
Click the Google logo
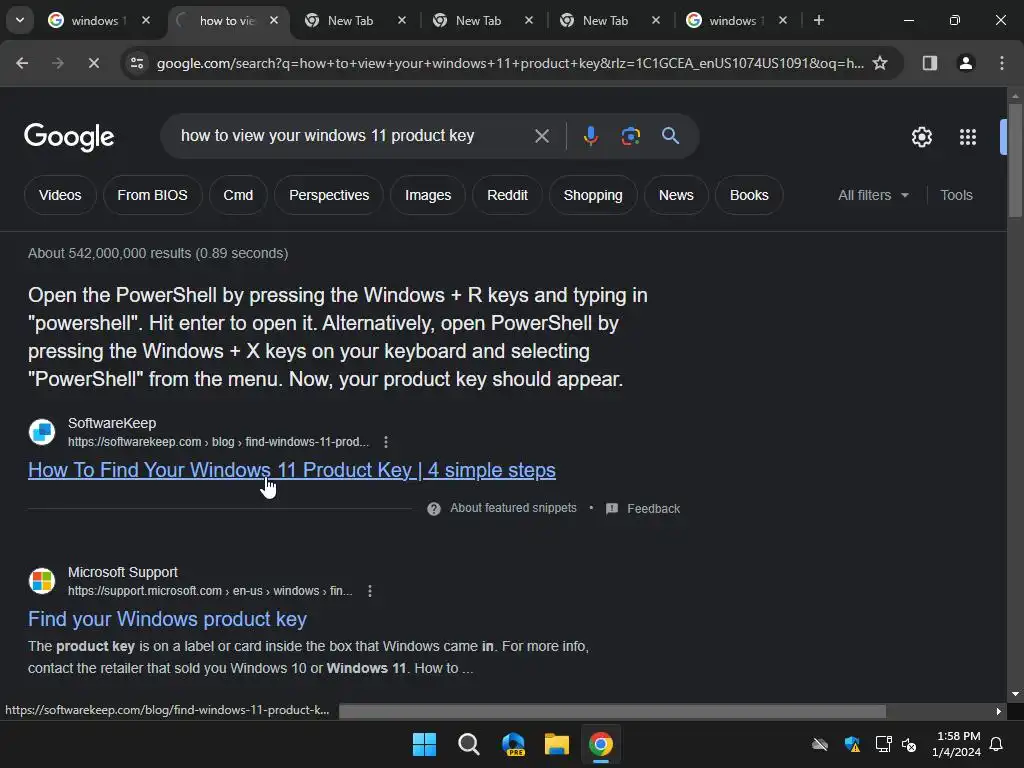[x=69, y=137]
